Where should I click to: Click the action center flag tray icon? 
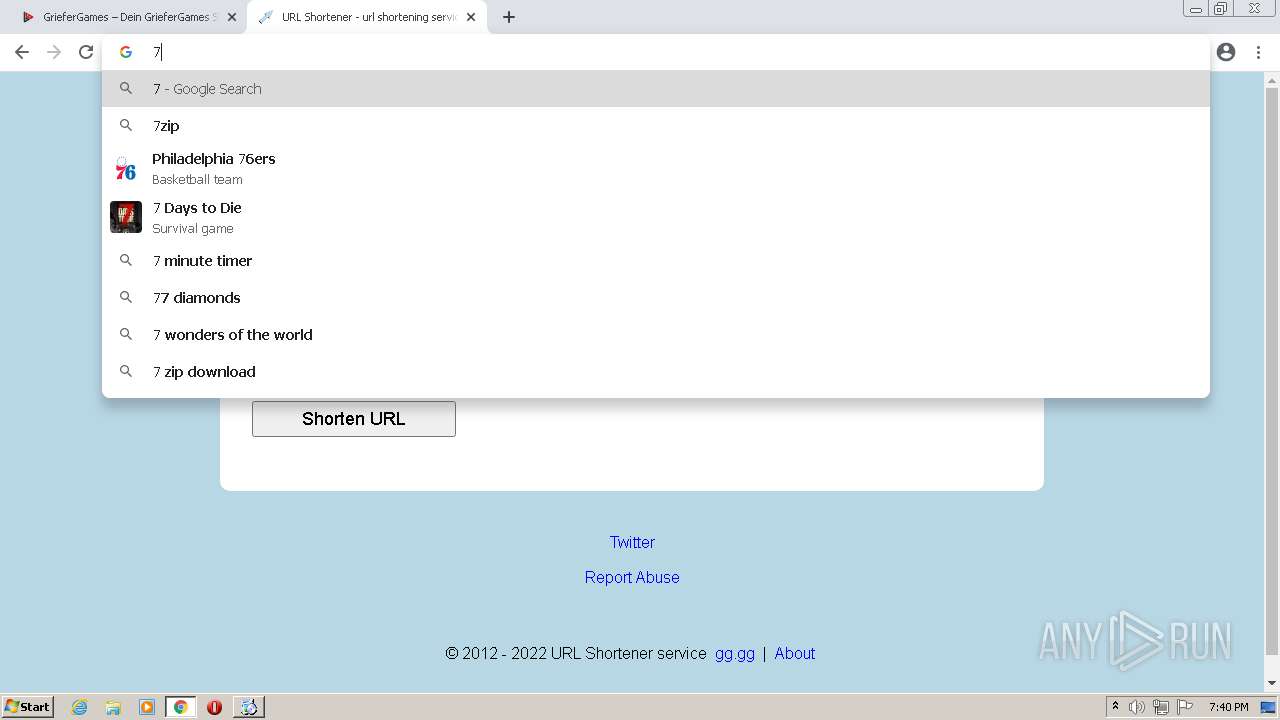click(x=1185, y=707)
